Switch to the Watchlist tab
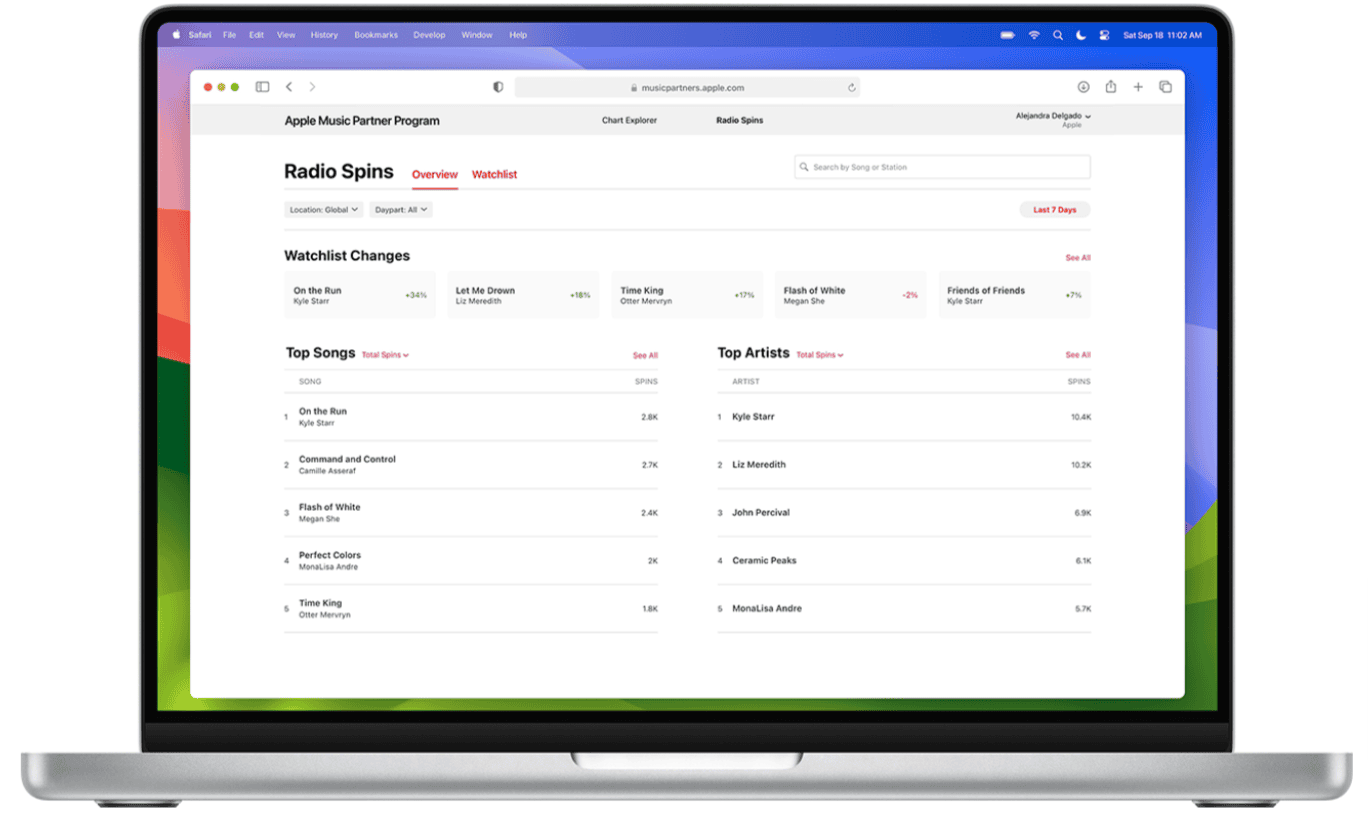Viewport: 1368px width, 813px height. coord(494,174)
